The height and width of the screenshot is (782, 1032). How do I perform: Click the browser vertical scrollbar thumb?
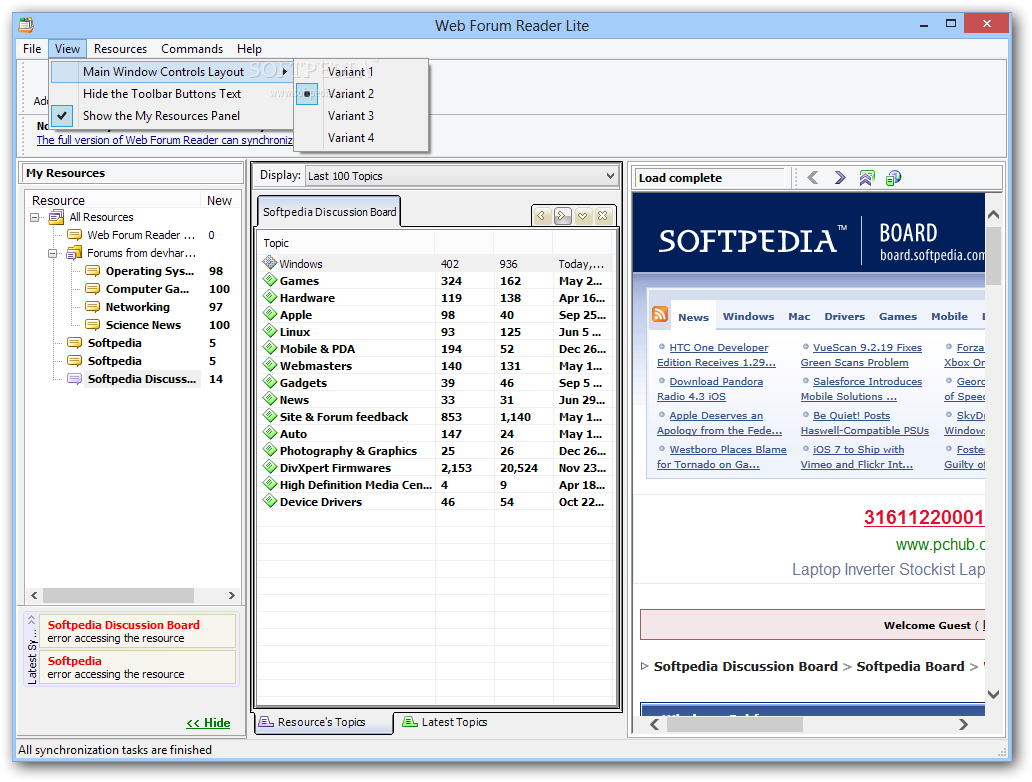[993, 255]
